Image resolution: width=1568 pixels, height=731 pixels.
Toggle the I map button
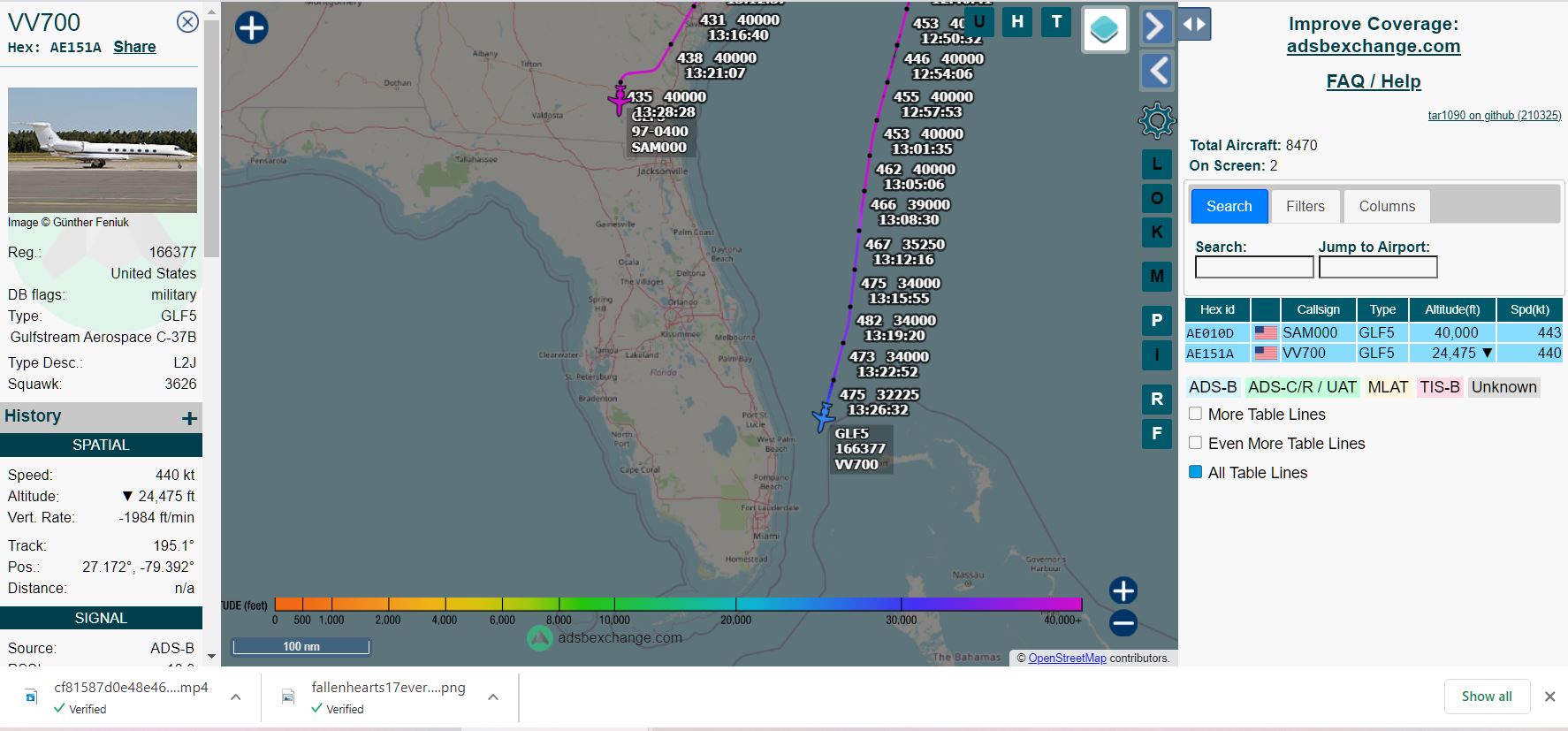(x=1156, y=354)
